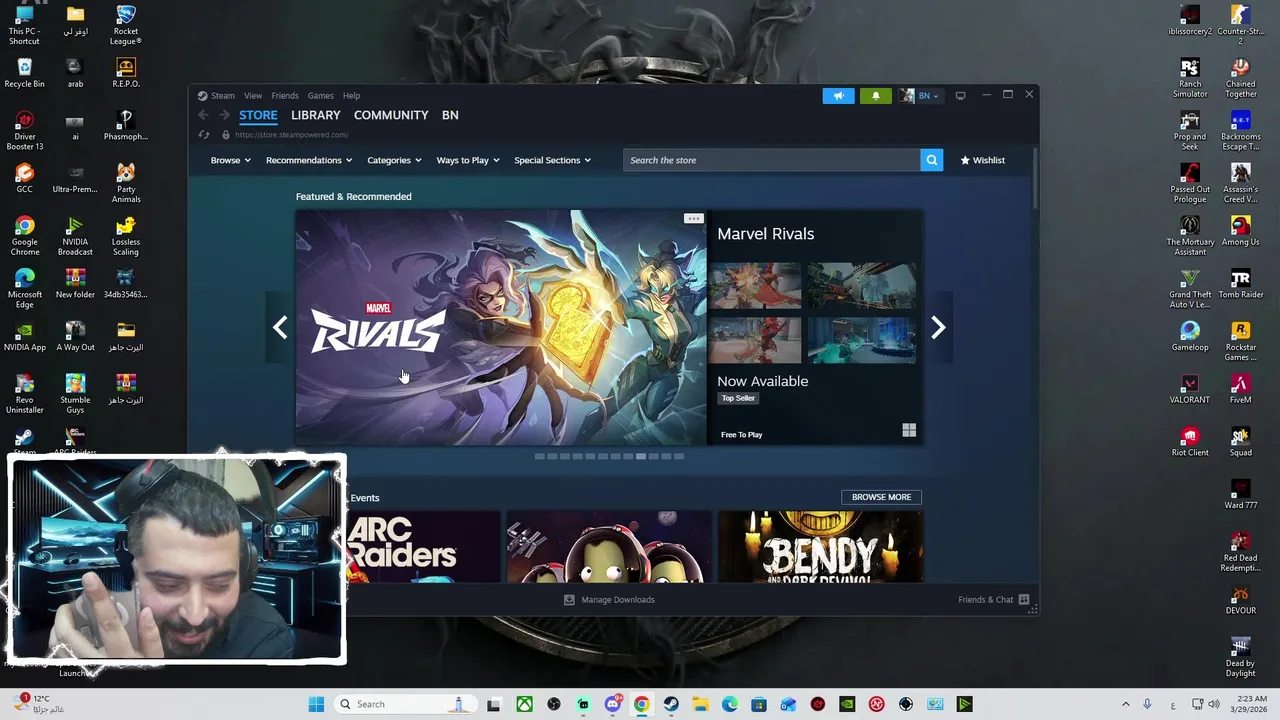The image size is (1280, 720).
Task: Select Among Us desktop icon
Action: 1240,231
